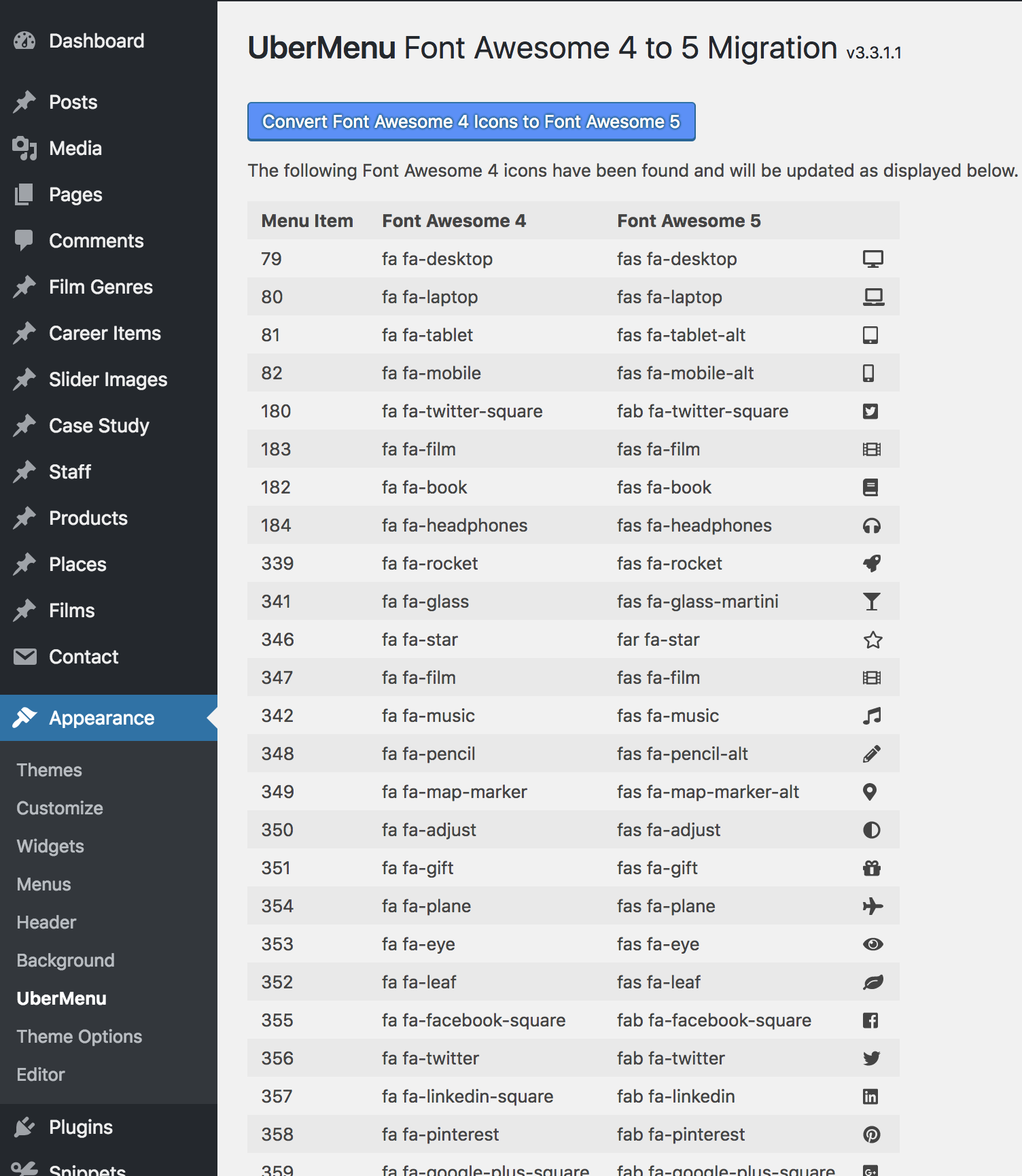Screen dimensions: 1022x1176
Task: Click the tablet icon in row 81
Action: tap(870, 335)
